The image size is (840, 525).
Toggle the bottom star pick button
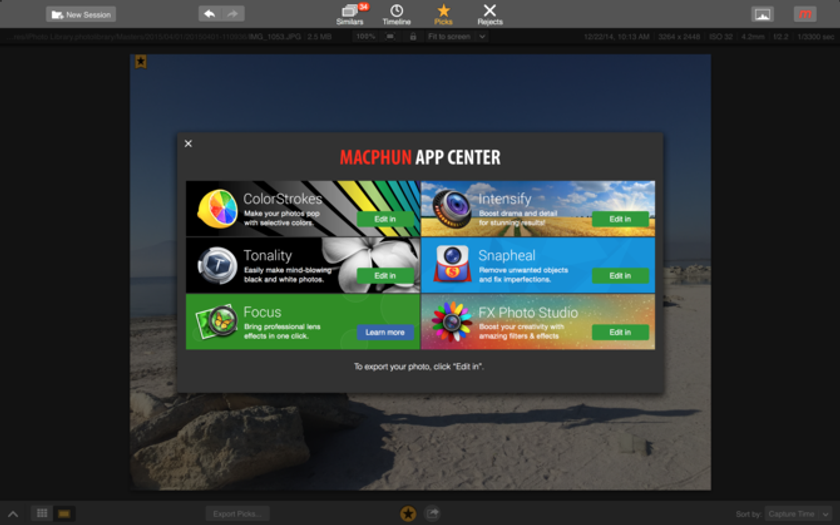[408, 514]
